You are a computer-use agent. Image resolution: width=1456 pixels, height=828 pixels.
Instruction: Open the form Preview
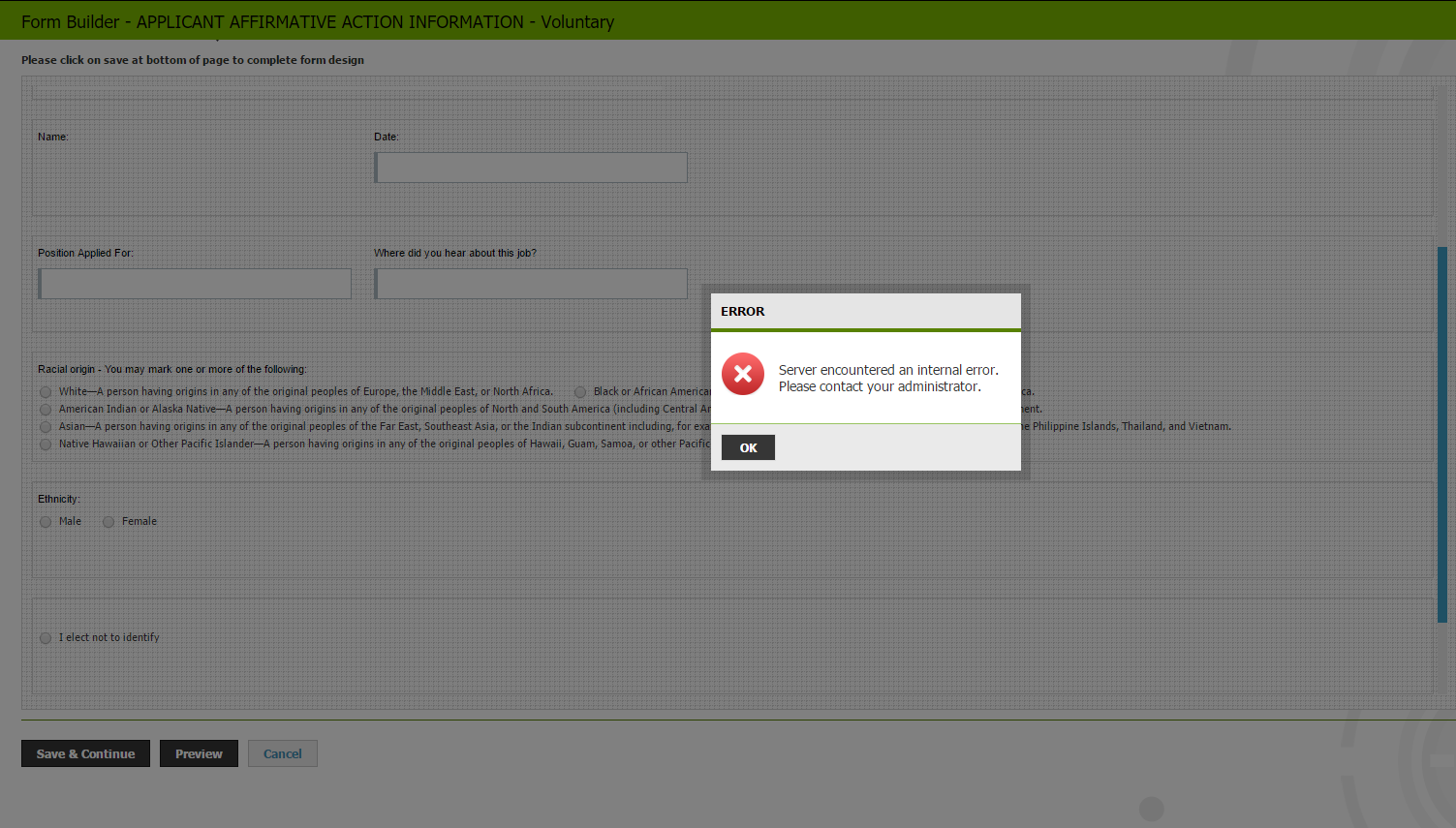coord(199,753)
